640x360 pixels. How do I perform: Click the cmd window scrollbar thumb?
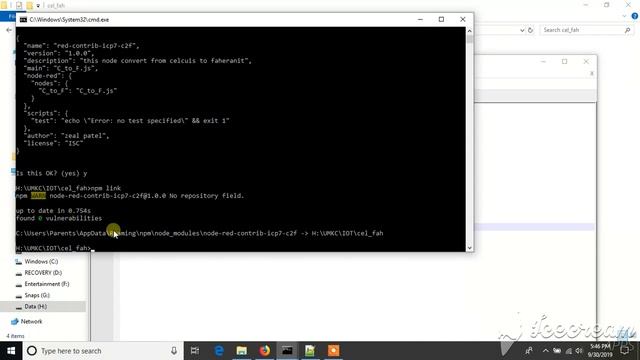(x=469, y=40)
